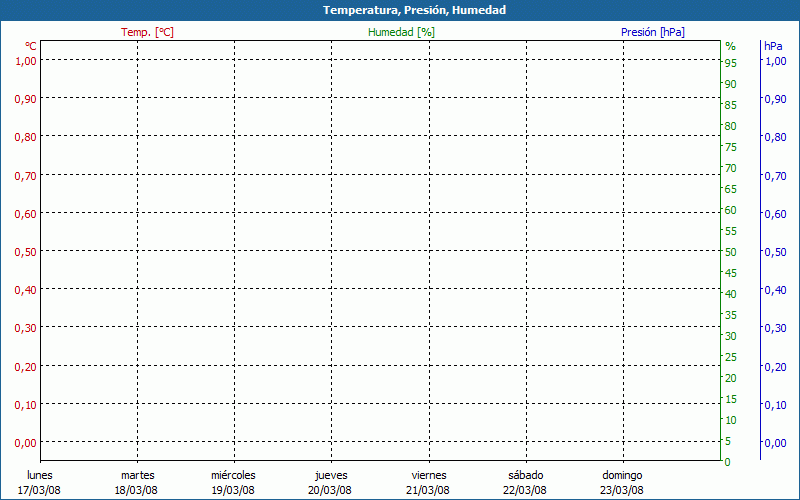The height and width of the screenshot is (500, 800).
Task: Click the blue "hPa" pressure axis unit
Action: [x=773, y=46]
